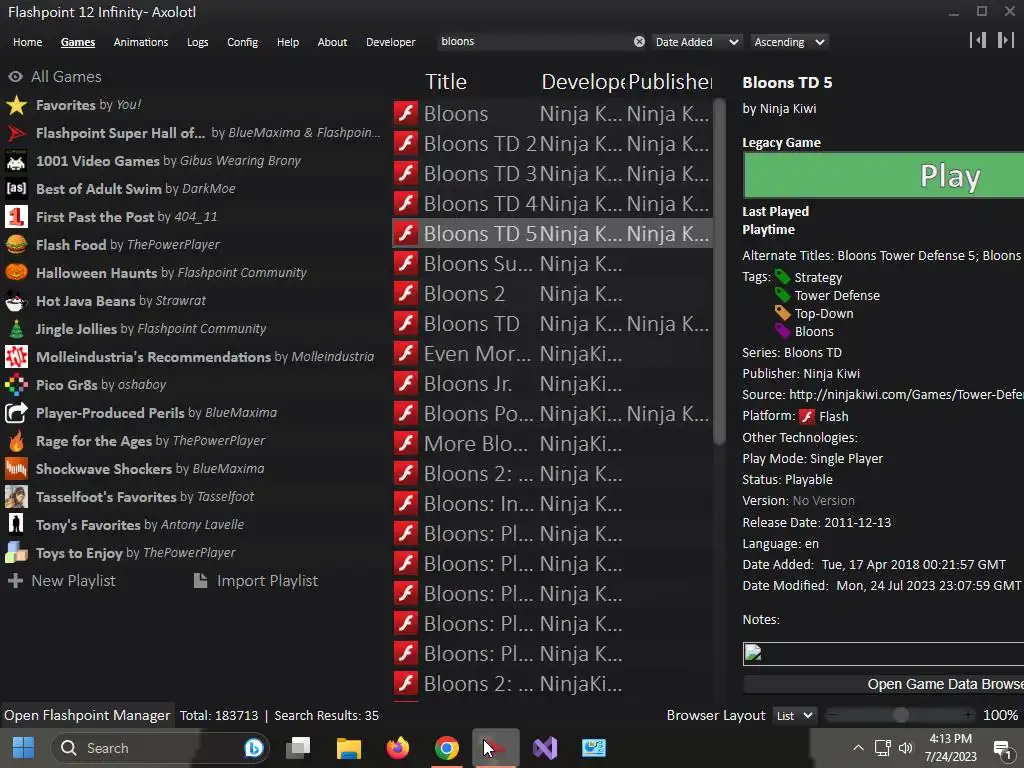Select the Best of Adult Swim [as] icon

pyautogui.click(x=16, y=189)
